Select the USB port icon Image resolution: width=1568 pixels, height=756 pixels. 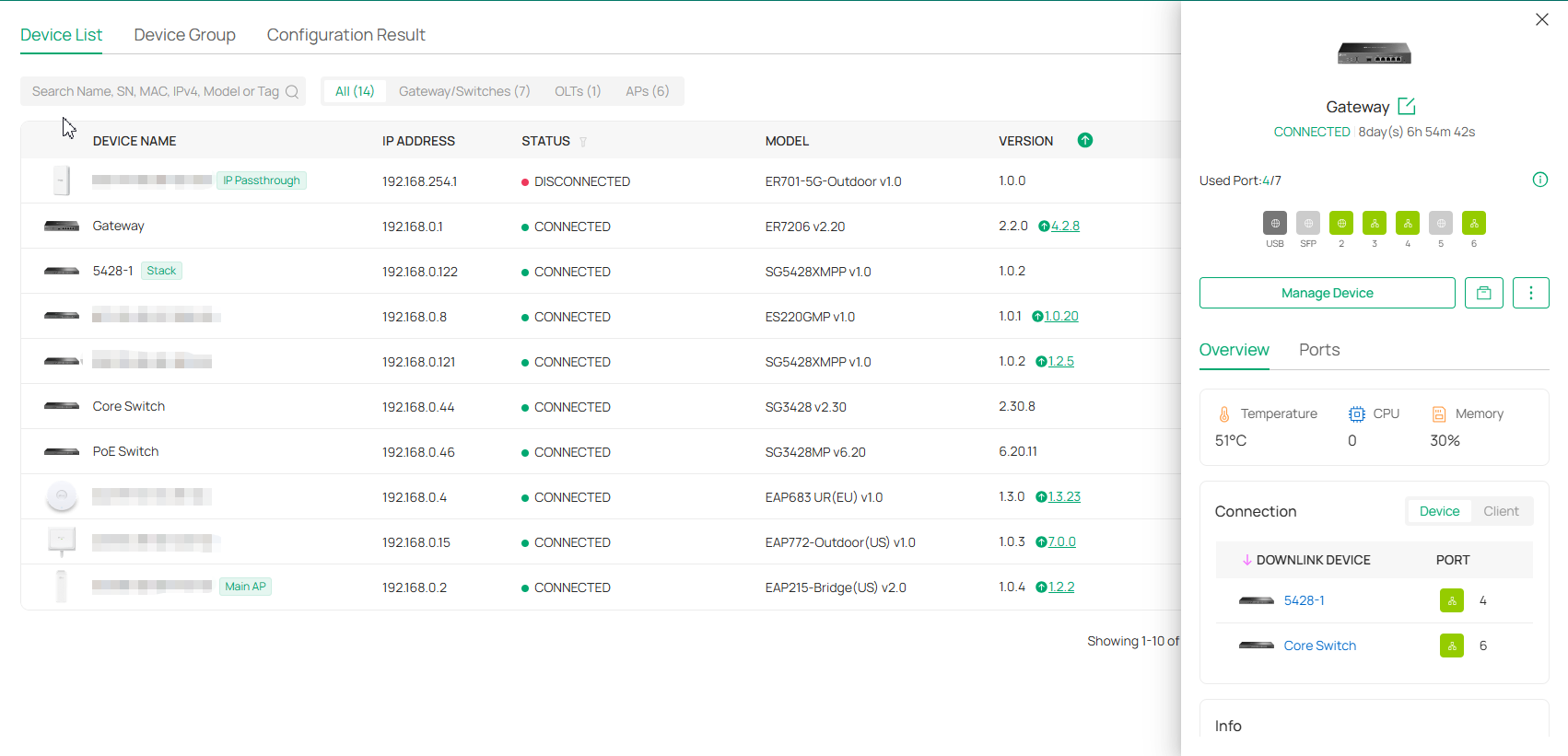tap(1274, 224)
